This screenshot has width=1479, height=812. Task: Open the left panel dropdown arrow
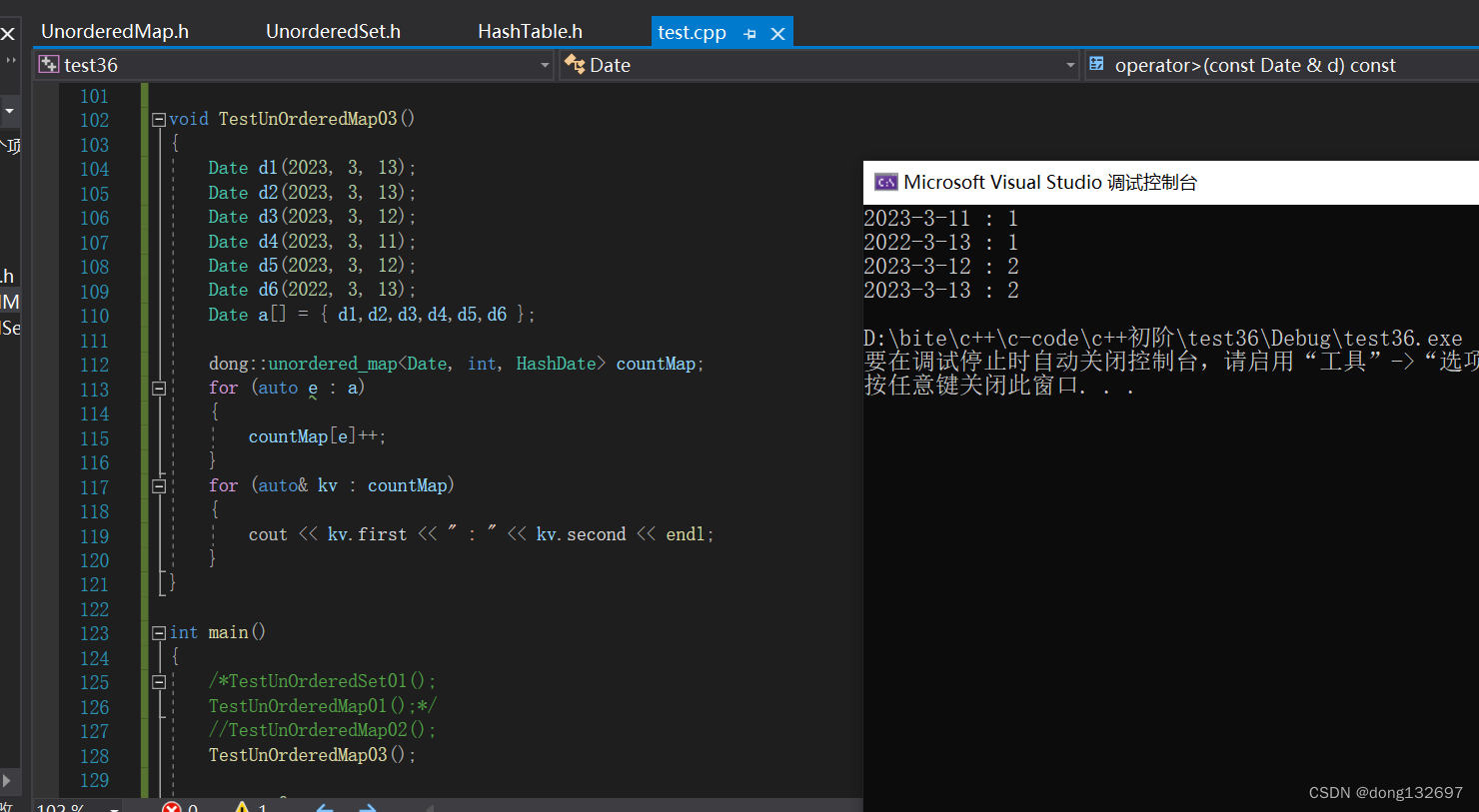(x=9, y=110)
